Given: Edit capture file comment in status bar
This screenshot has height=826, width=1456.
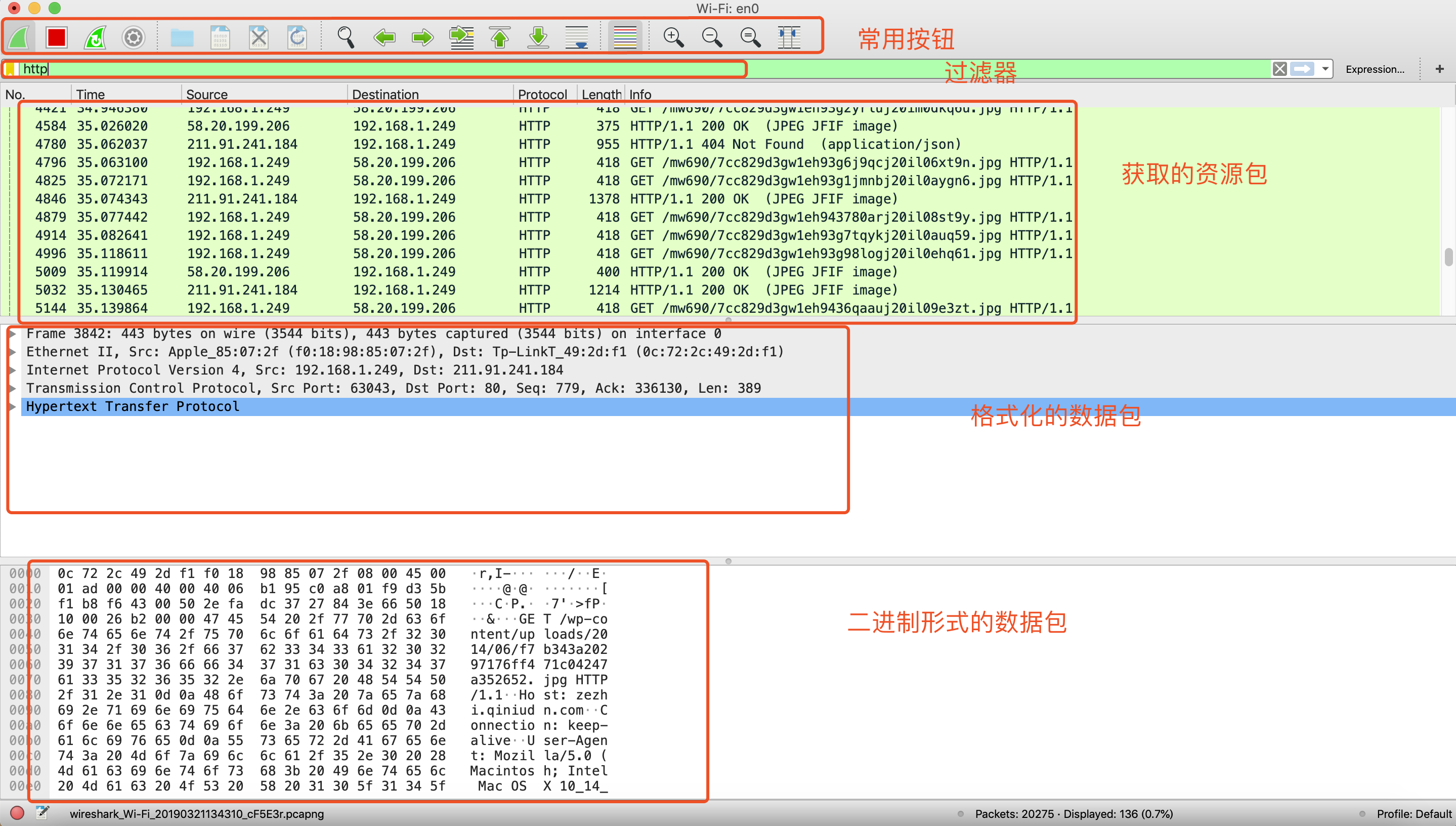Looking at the screenshot, I should [42, 813].
